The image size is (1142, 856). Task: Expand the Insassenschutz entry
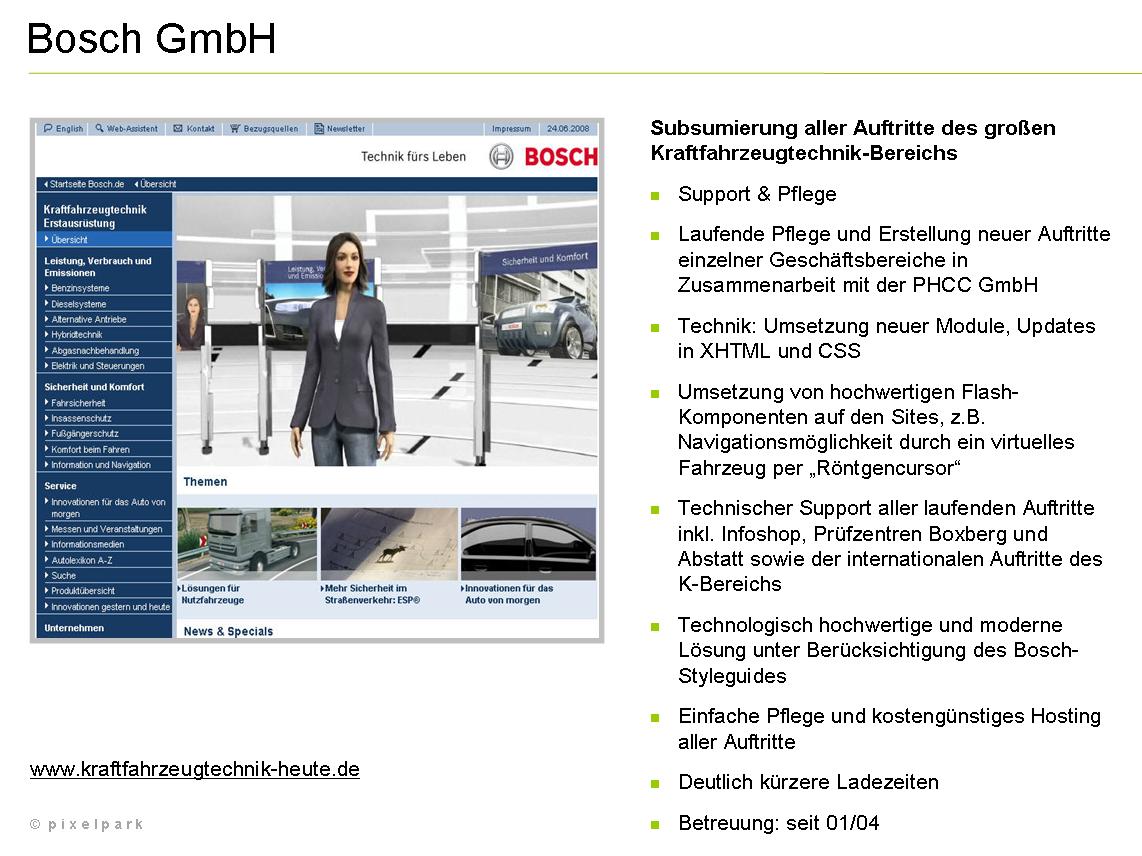(x=77, y=418)
